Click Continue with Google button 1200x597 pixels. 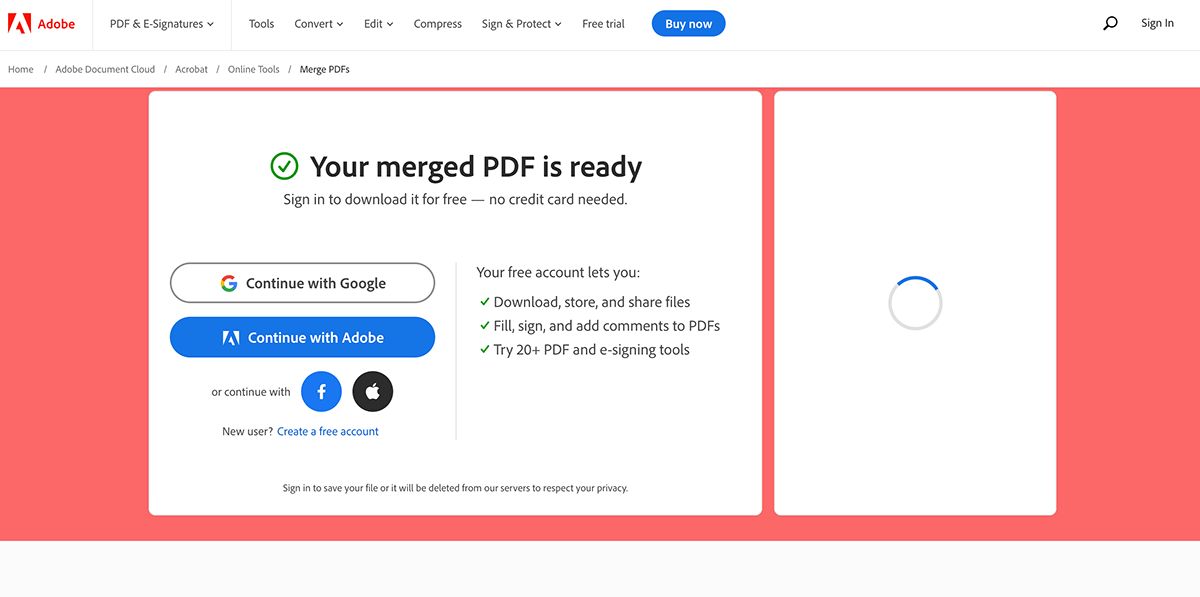tap(302, 283)
